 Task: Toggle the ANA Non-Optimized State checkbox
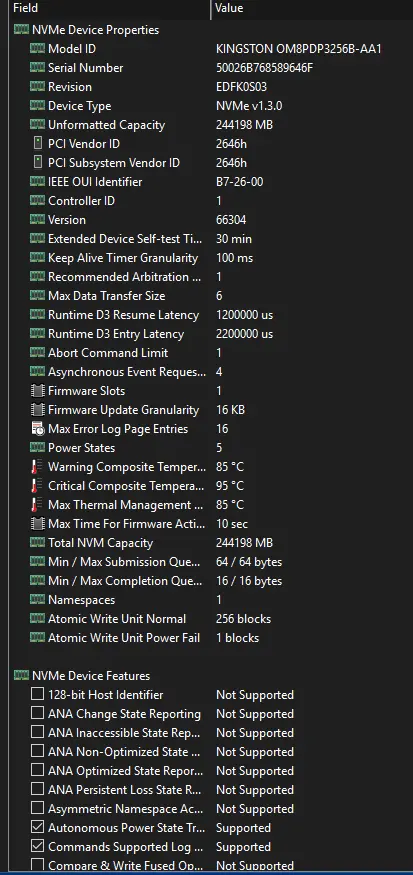(37, 751)
